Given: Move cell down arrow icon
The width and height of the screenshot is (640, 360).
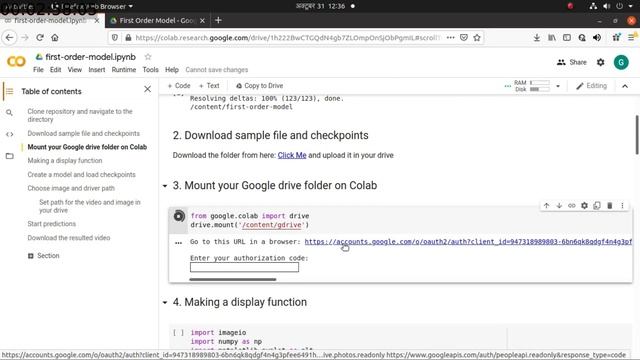Looking at the screenshot, I should [559, 205].
